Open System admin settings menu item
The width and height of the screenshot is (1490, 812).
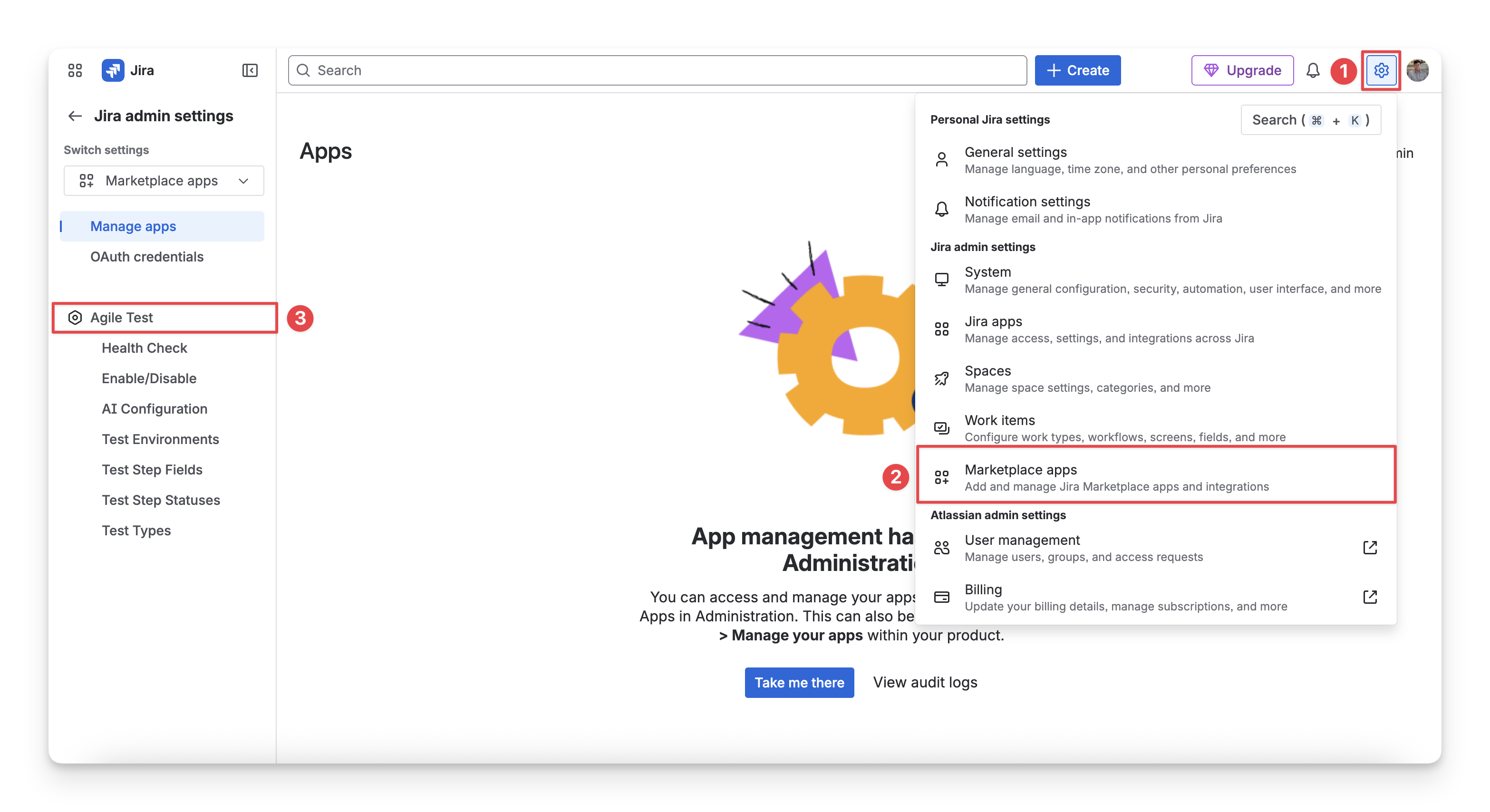point(987,272)
